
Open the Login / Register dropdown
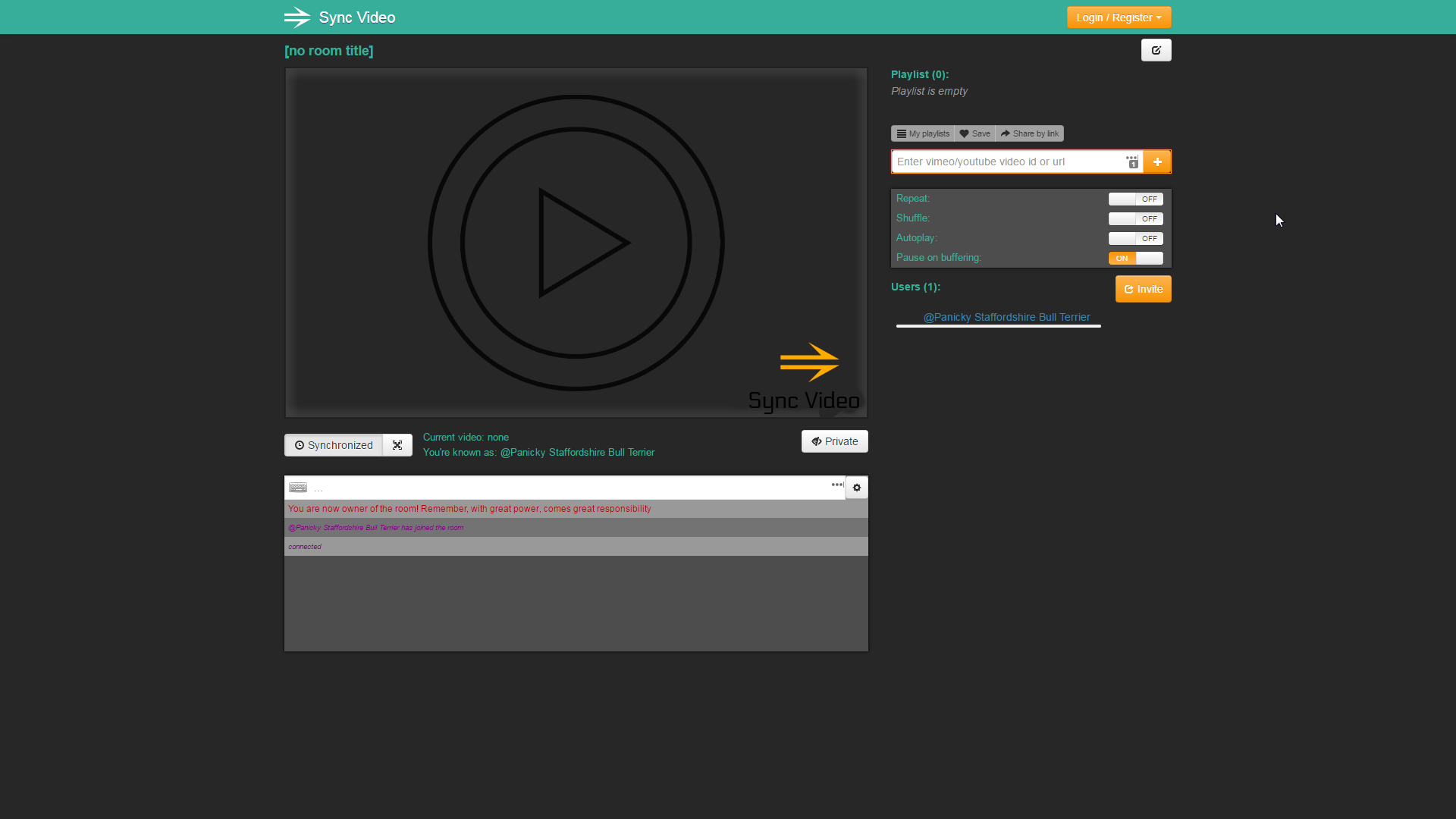coord(1119,17)
